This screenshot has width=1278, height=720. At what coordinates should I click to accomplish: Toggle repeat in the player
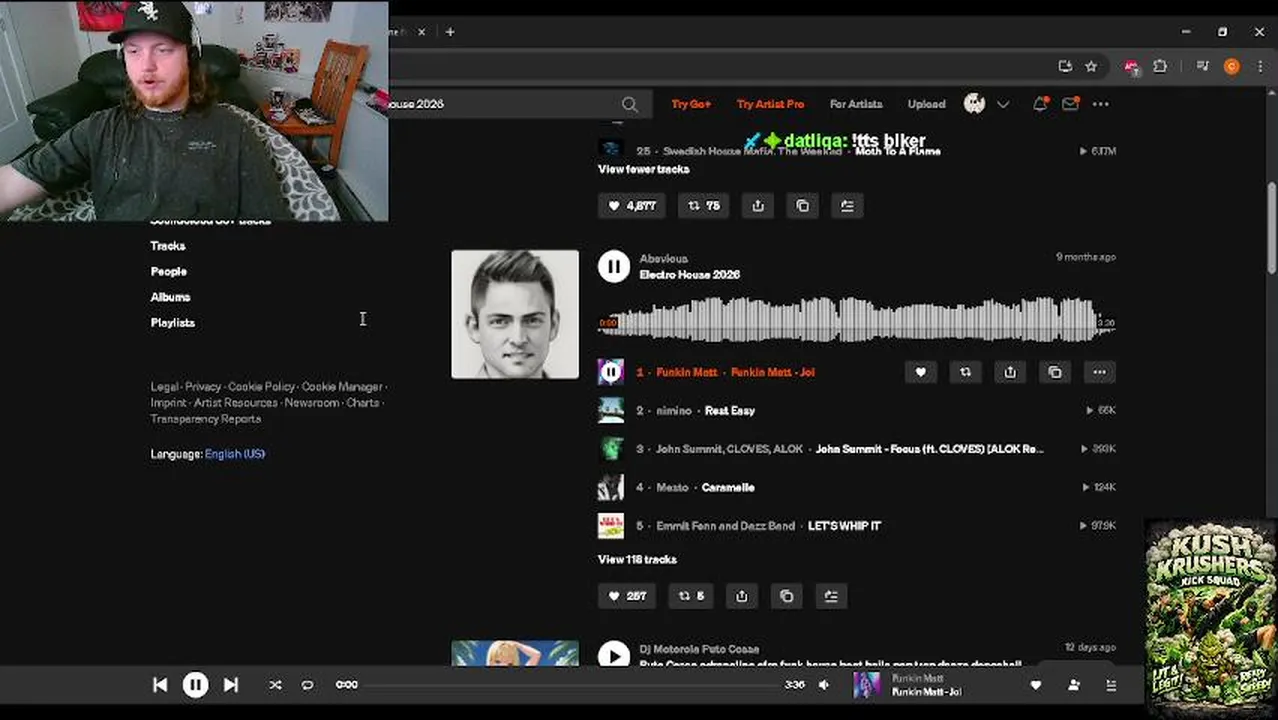coord(307,685)
